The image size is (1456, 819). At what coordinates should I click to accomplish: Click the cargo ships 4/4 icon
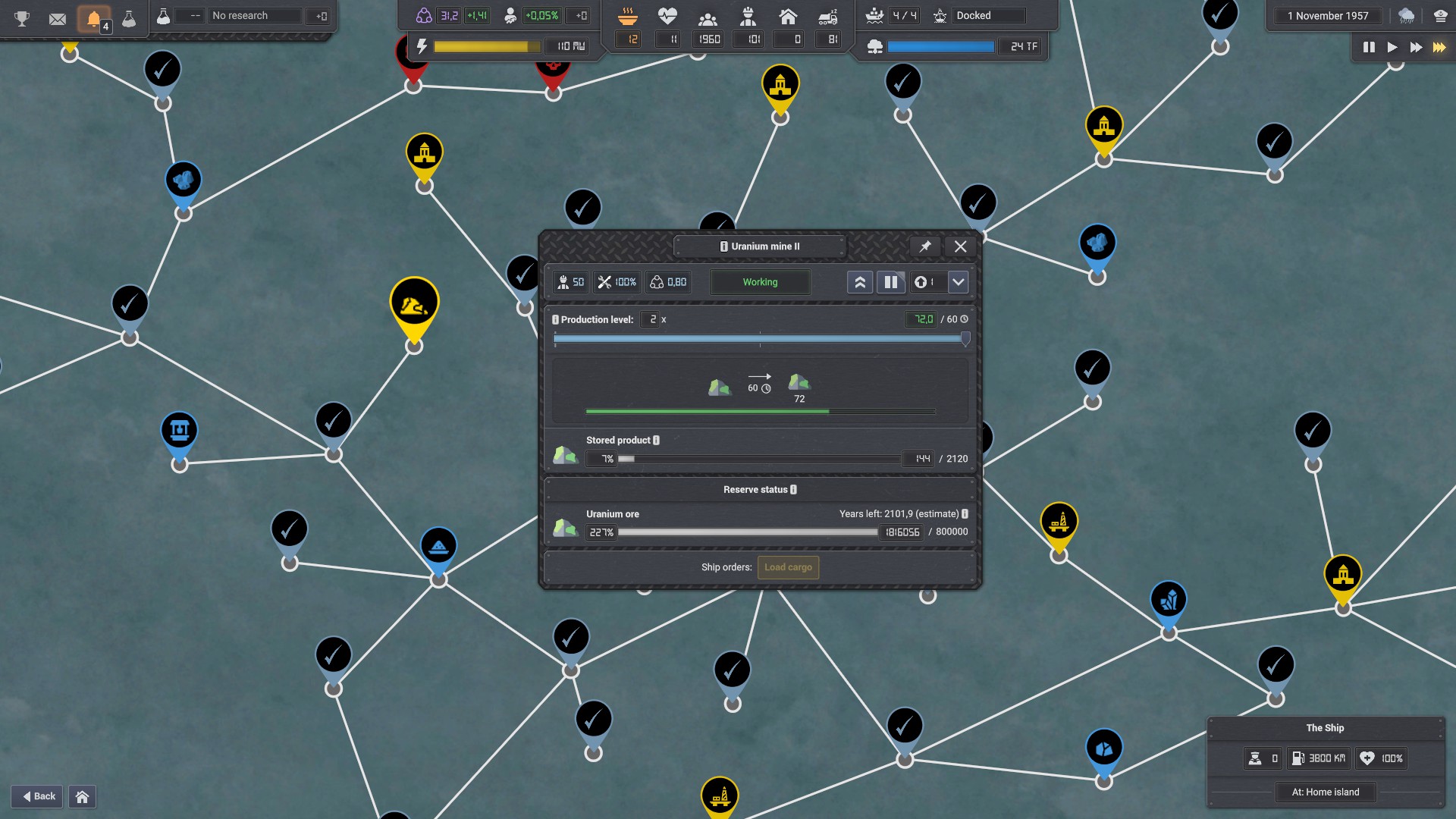[874, 15]
